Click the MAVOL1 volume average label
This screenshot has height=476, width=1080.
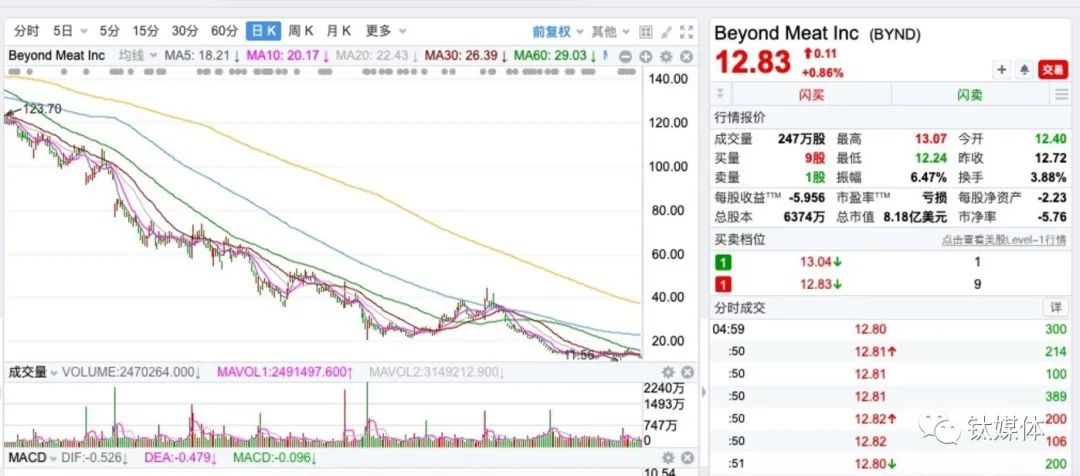286,373
